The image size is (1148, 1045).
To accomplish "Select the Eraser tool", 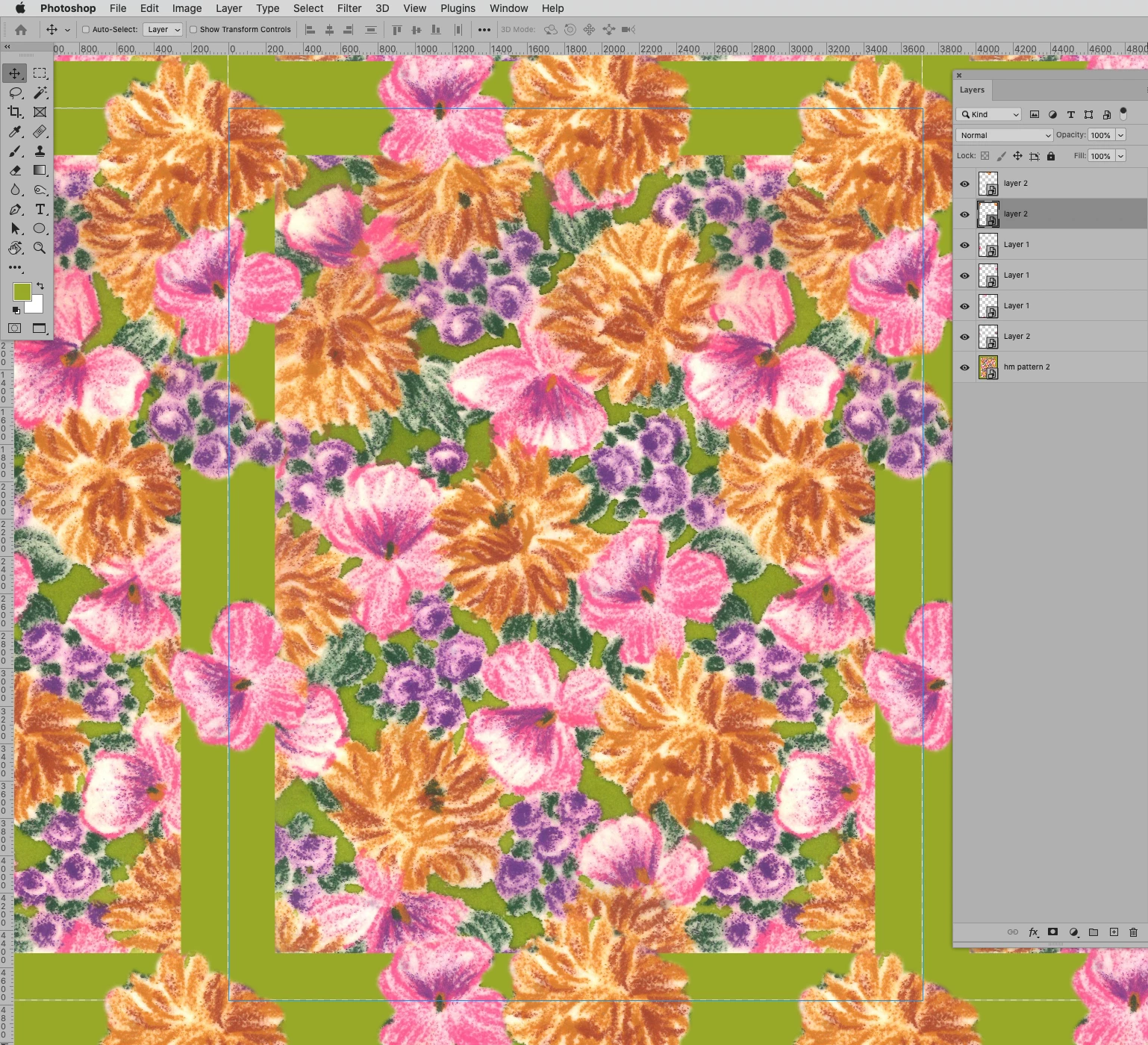I will (x=15, y=170).
